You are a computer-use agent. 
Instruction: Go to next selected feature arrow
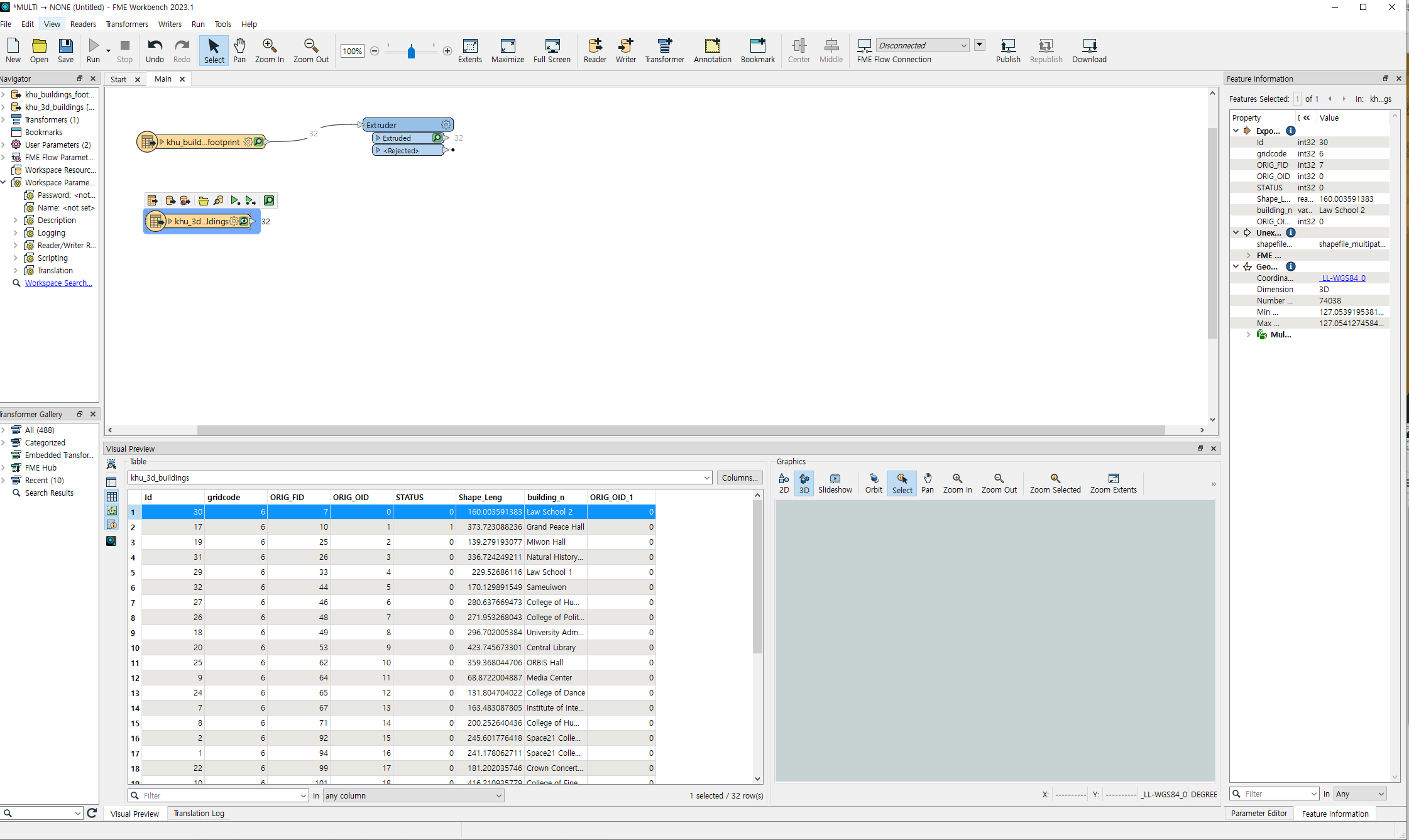coord(1344,99)
